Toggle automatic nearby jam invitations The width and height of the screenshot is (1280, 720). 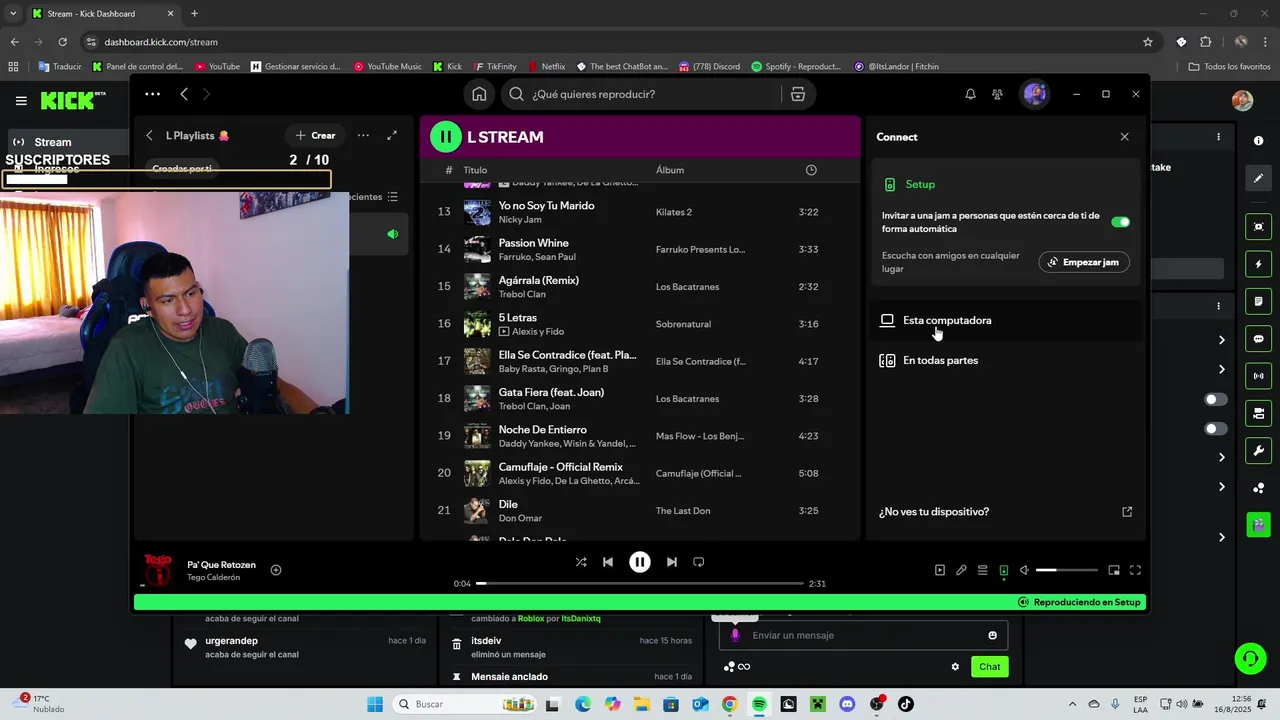(1120, 222)
